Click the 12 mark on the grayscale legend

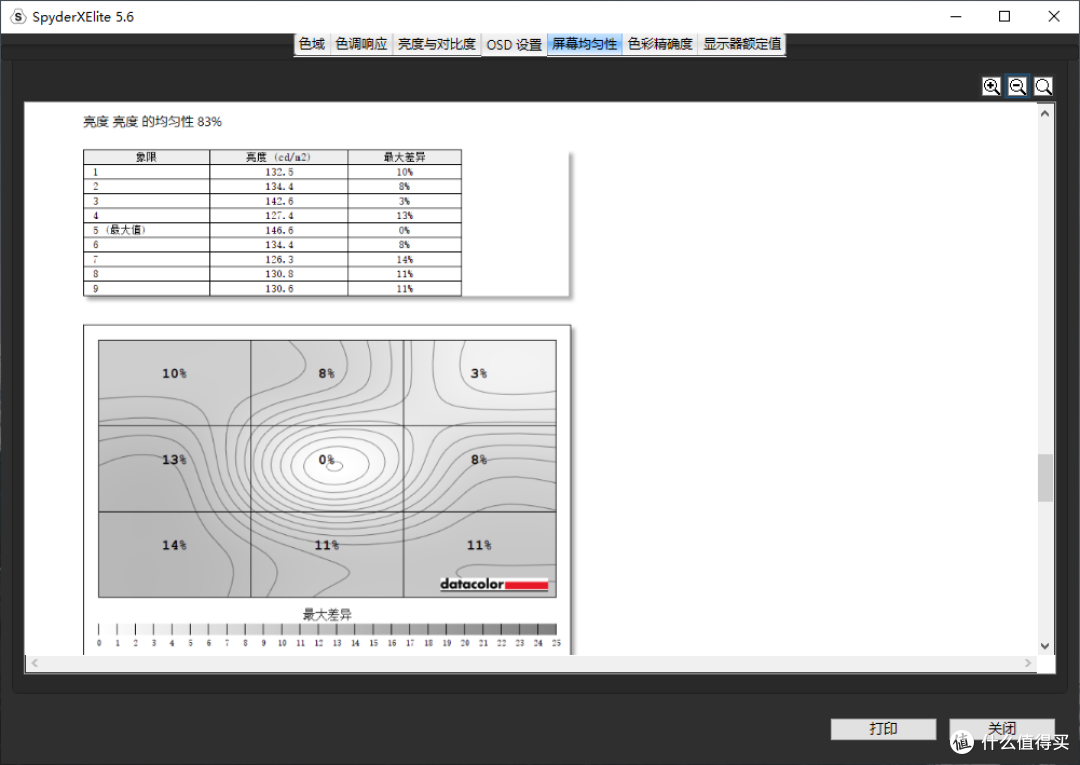click(318, 643)
